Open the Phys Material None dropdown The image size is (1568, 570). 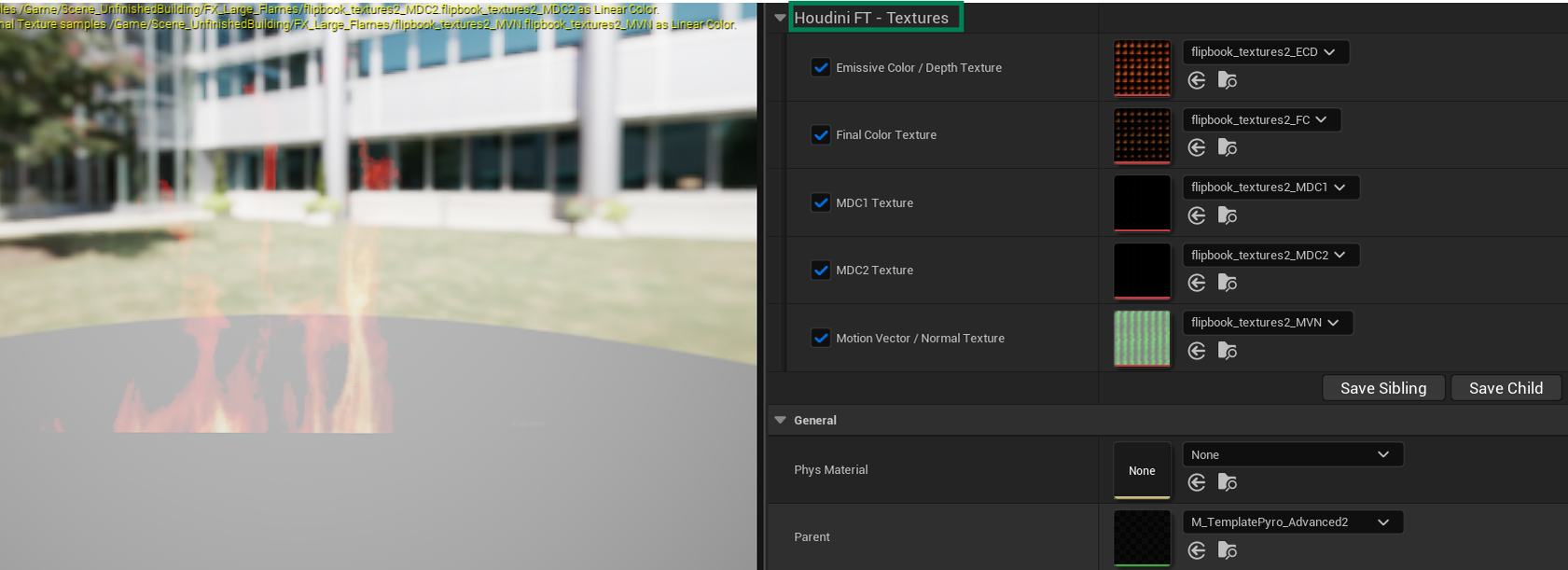[1293, 454]
